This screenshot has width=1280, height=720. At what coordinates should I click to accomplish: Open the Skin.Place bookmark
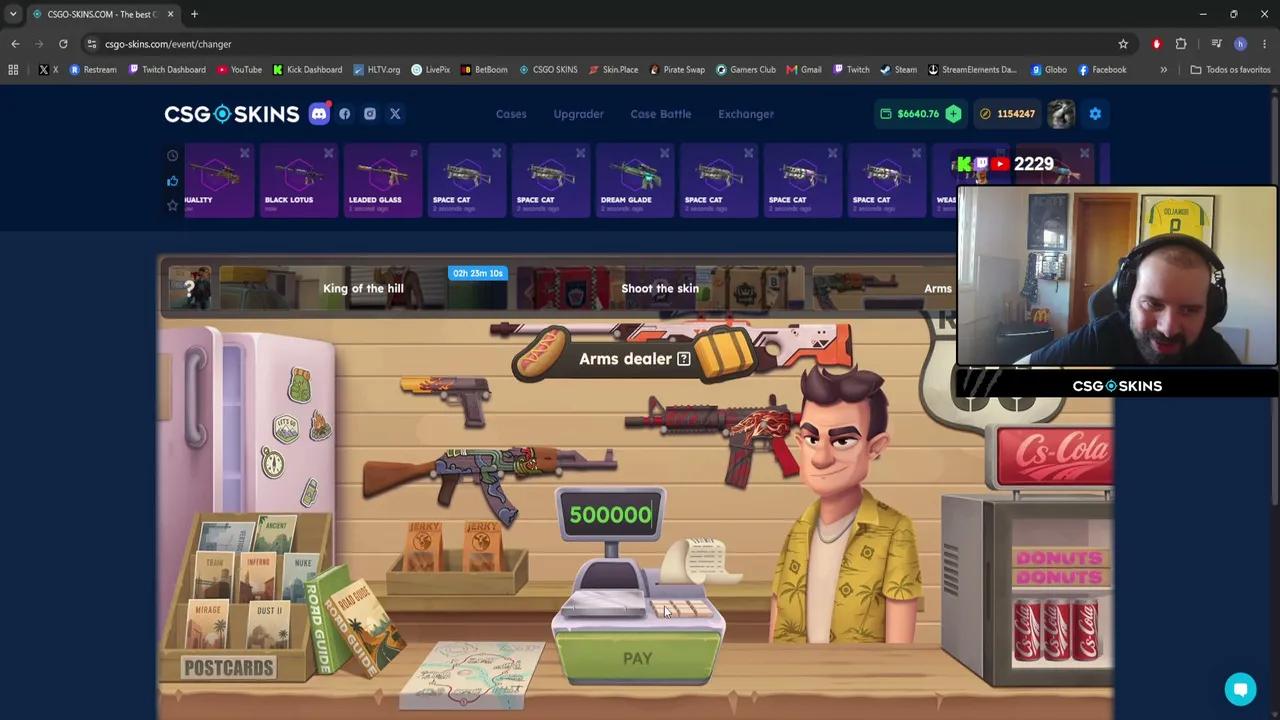point(613,70)
